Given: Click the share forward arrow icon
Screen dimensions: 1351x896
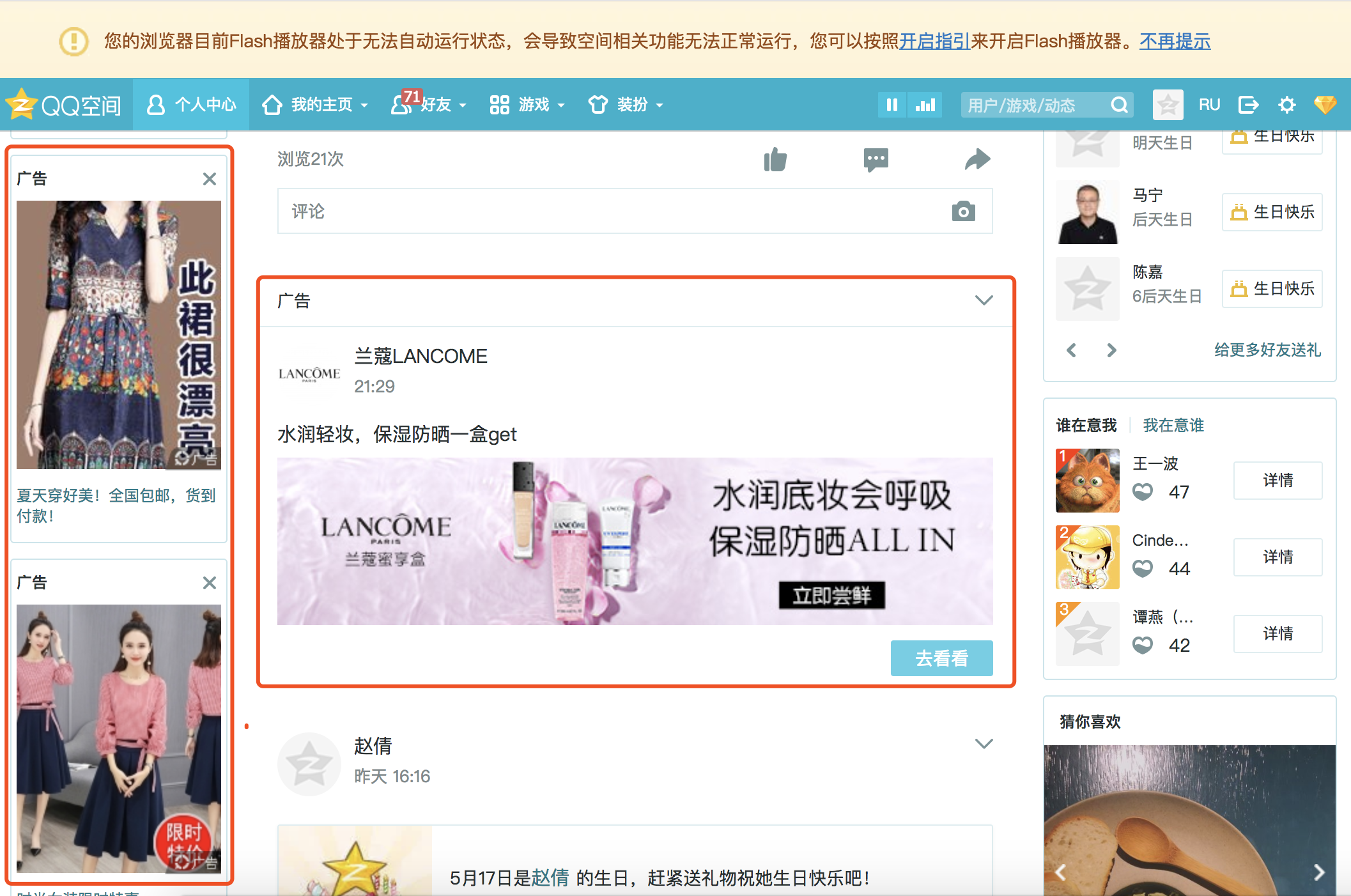Looking at the screenshot, I should (x=978, y=159).
